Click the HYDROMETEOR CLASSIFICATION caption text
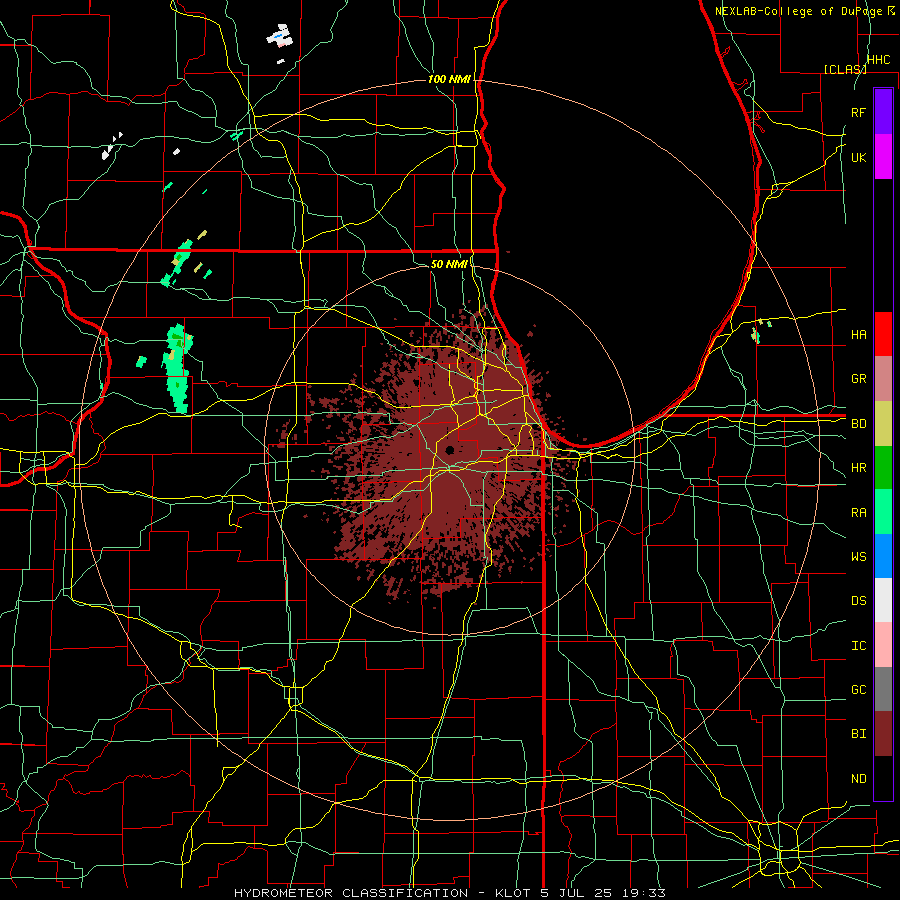Screen dimensions: 900x900 pyautogui.click(x=351, y=893)
